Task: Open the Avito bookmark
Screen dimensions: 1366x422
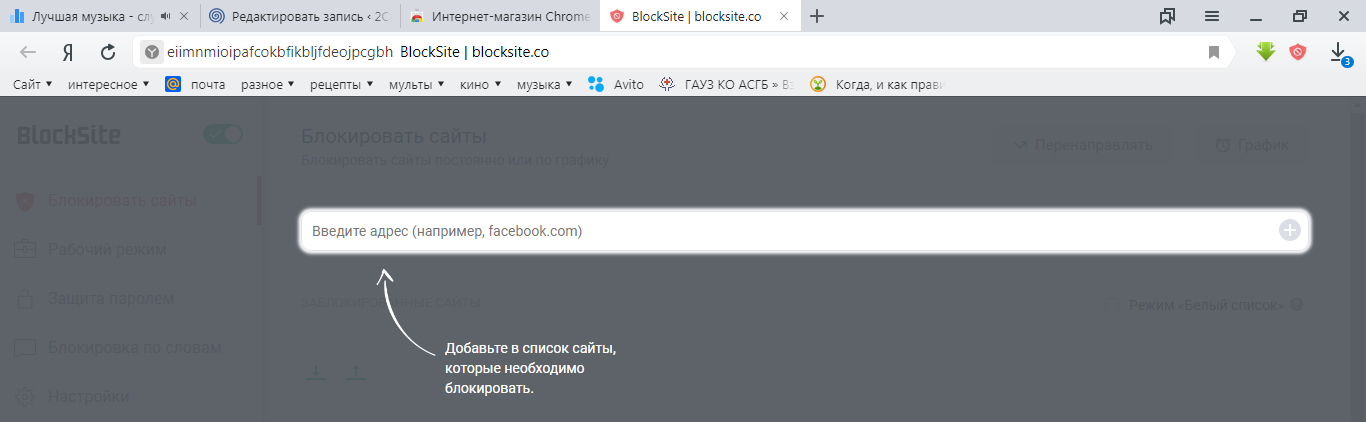Action: pos(616,85)
